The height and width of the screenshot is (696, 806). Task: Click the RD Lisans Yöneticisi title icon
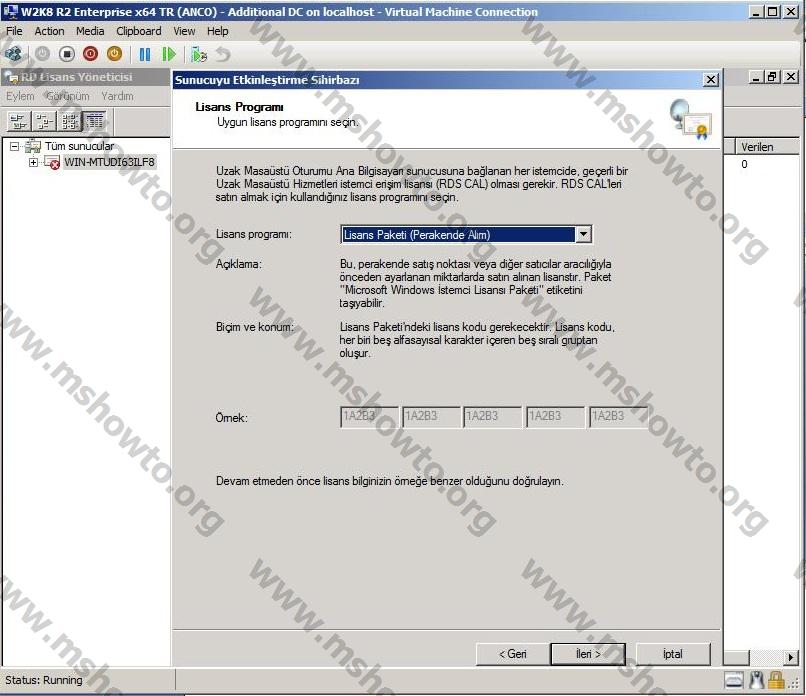coord(11,78)
